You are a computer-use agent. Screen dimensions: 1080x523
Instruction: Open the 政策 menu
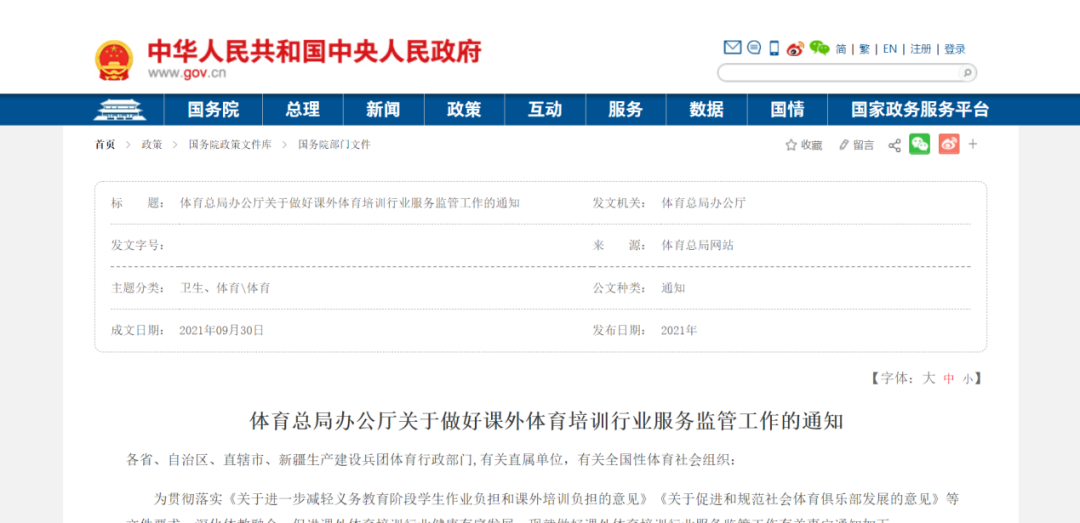pyautogui.click(x=464, y=110)
